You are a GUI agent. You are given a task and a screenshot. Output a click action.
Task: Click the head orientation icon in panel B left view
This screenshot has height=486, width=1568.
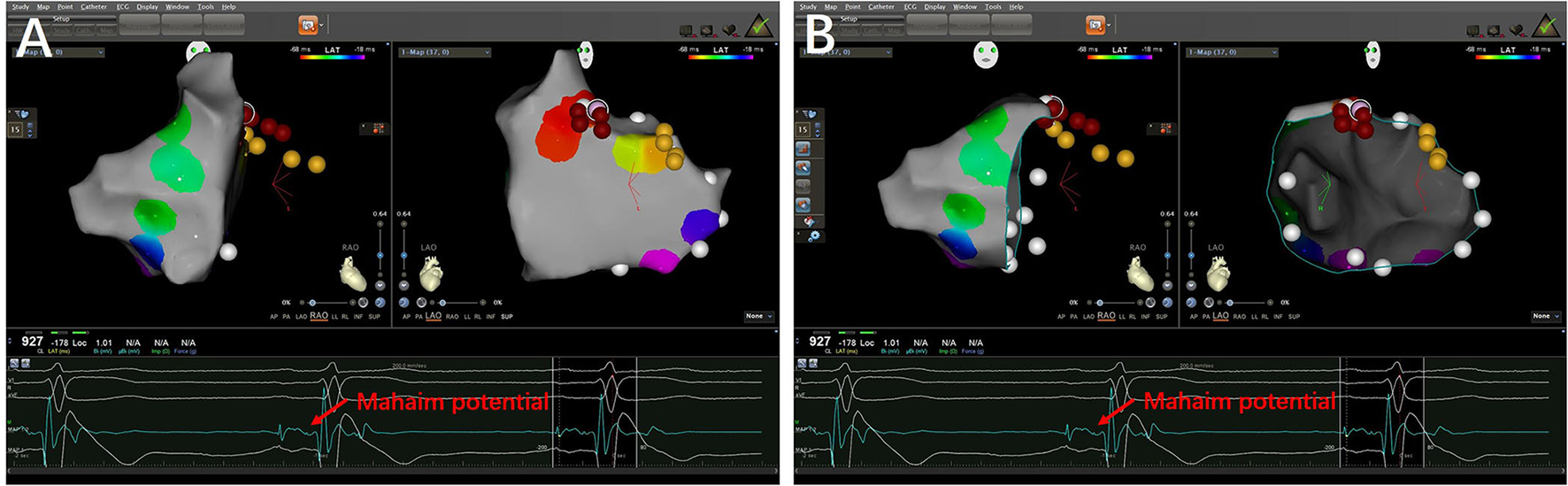click(985, 55)
